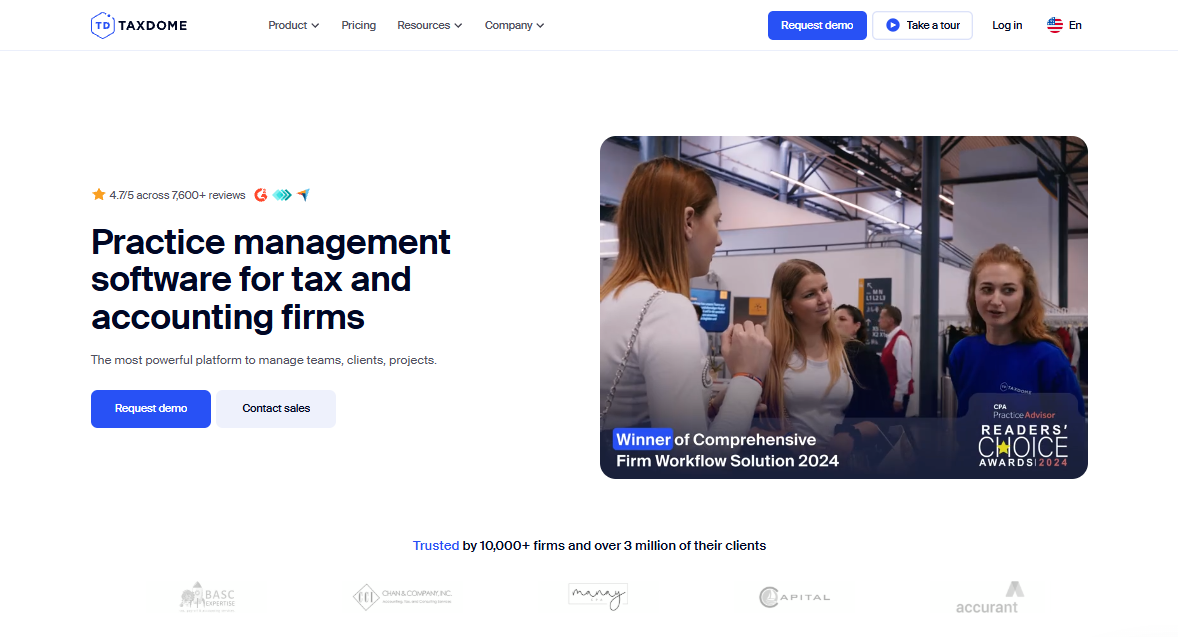Click the orange star rating icon

[98, 195]
